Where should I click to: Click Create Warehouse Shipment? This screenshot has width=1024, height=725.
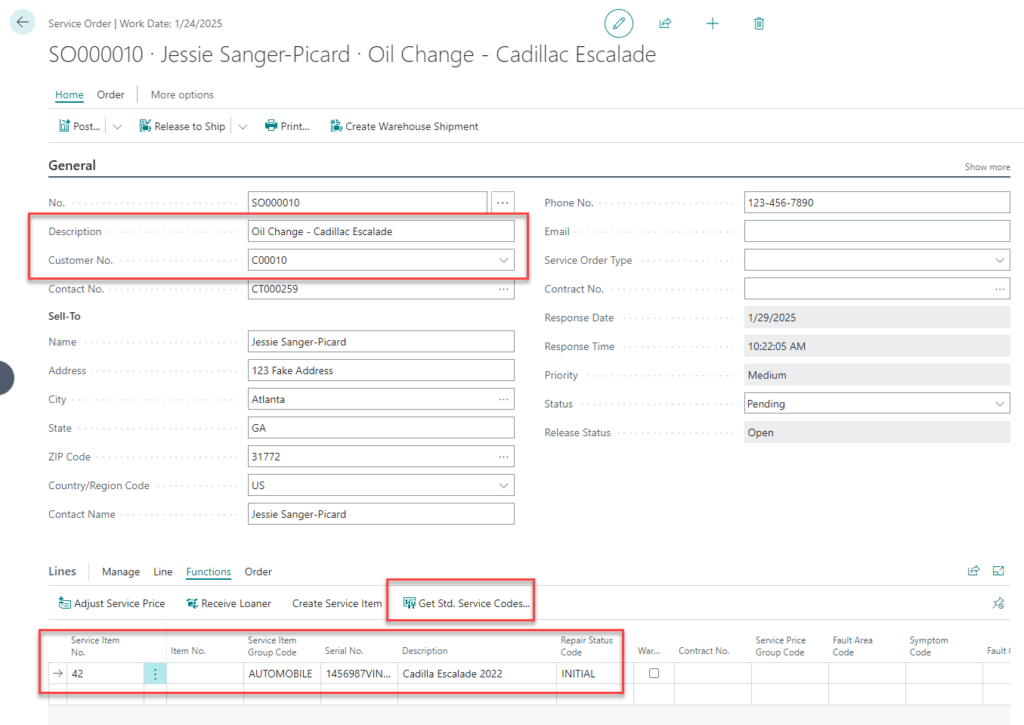tap(404, 126)
